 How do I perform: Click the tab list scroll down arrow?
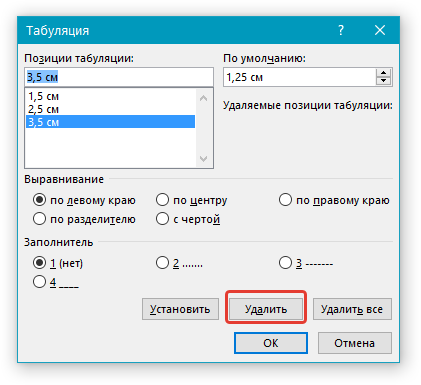(x=203, y=159)
